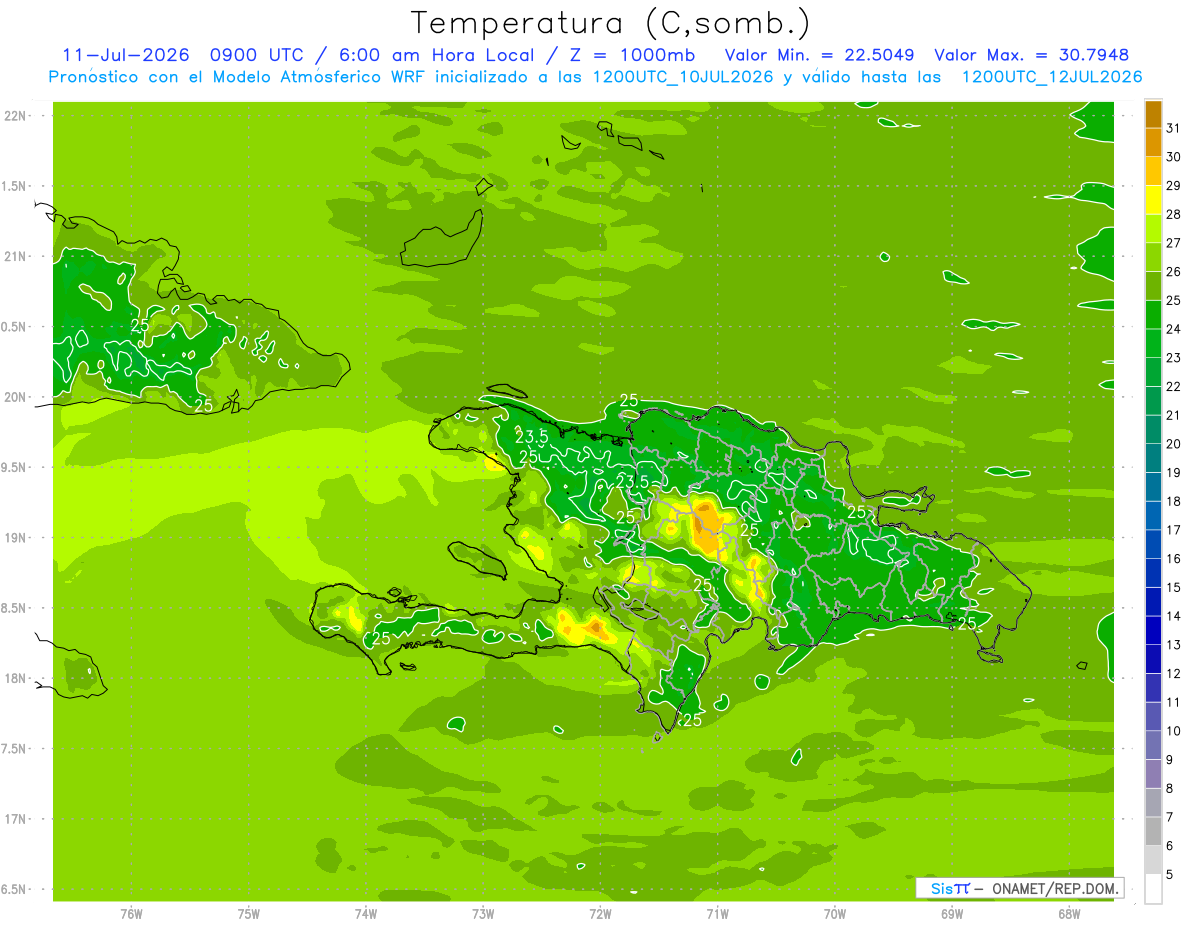This screenshot has height=927, width=1200.
Task: Pick the colorbar segment between 14 and 15
Action: point(1153,603)
